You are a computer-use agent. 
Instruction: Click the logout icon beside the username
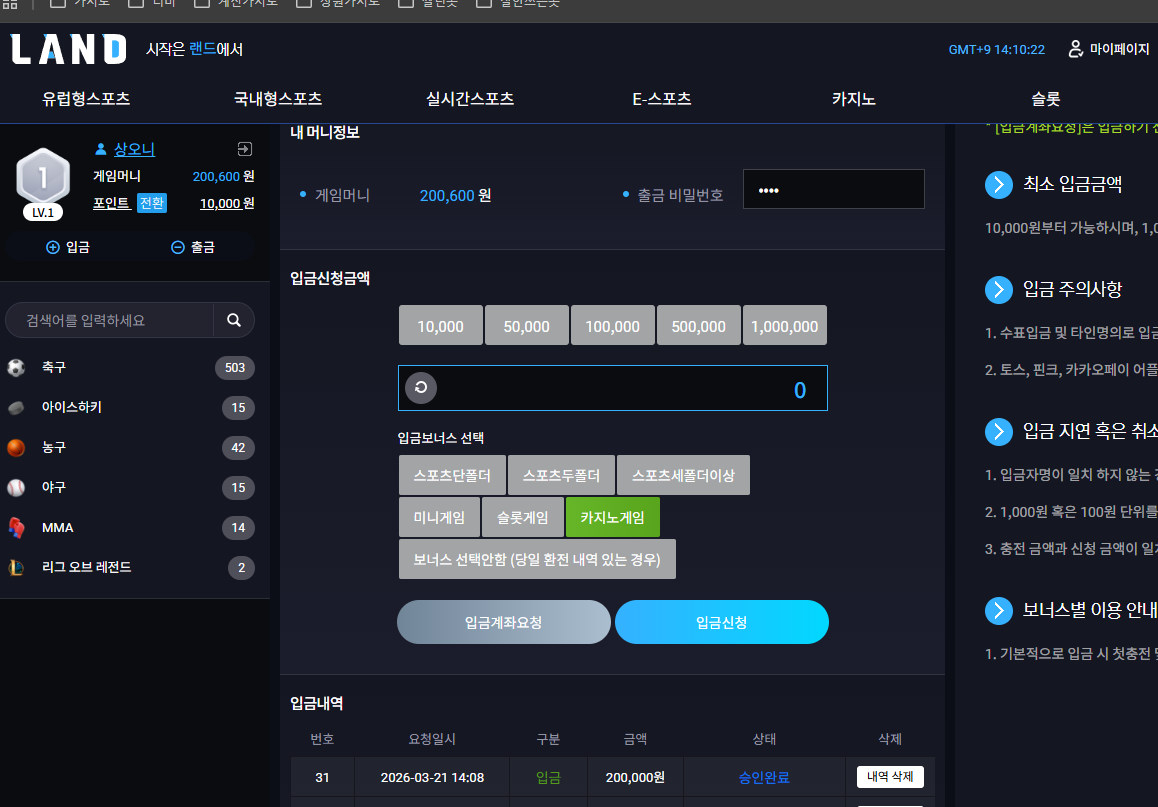pyautogui.click(x=244, y=149)
